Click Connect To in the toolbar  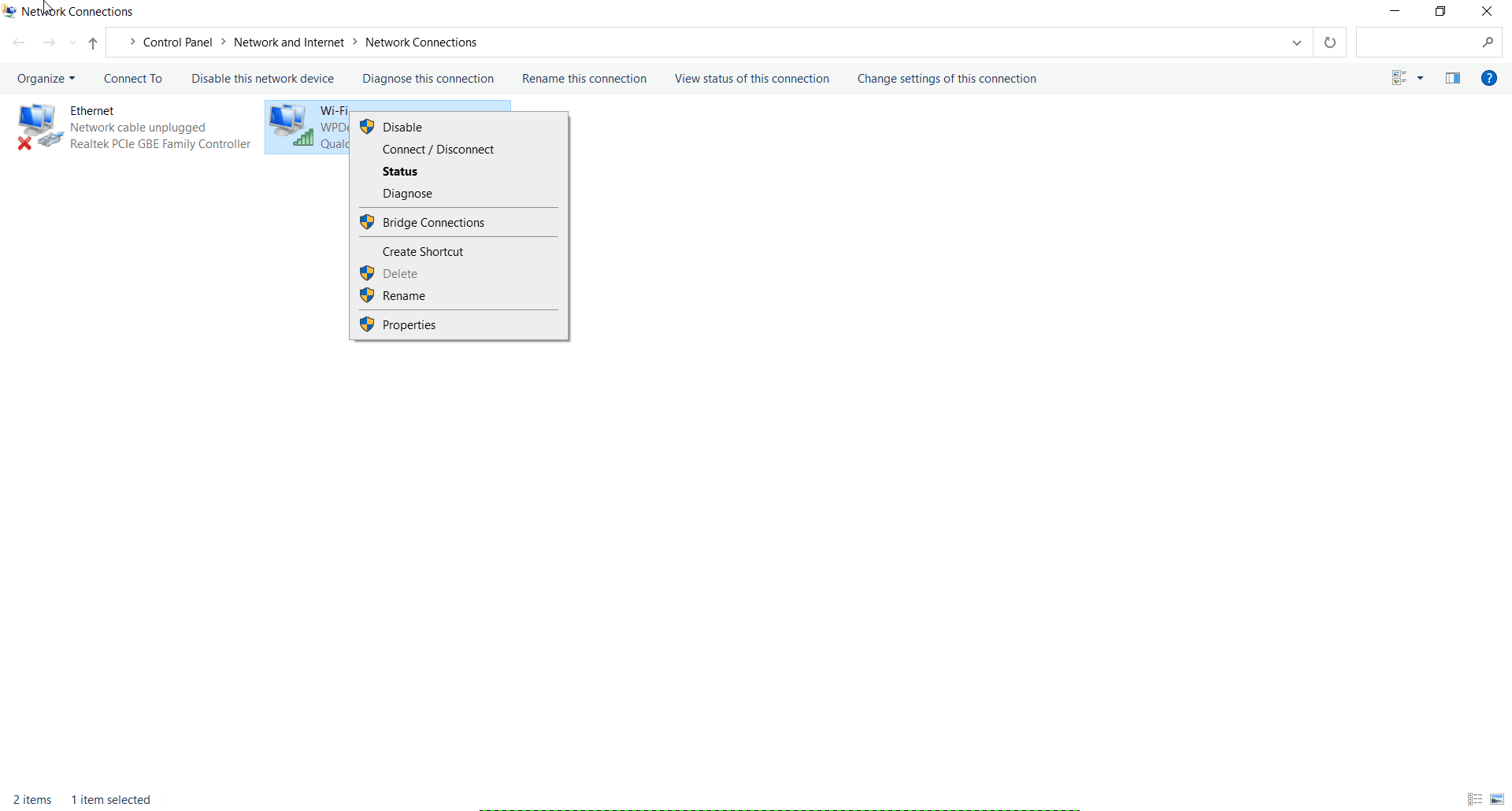click(133, 79)
